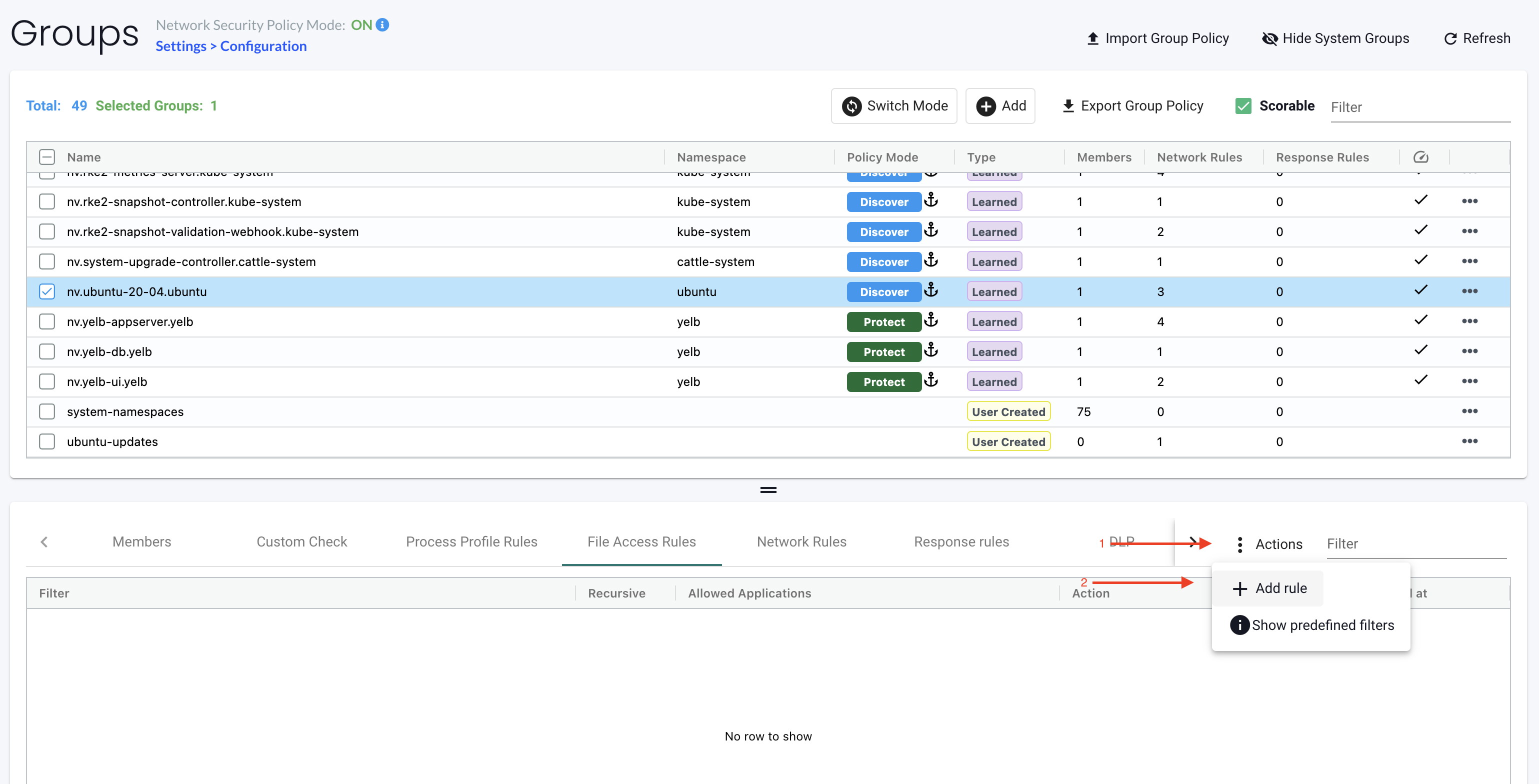Check the nv.rke2-snapshot-controller.kube-system checkbox
This screenshot has height=784, width=1539.
pos(46,201)
